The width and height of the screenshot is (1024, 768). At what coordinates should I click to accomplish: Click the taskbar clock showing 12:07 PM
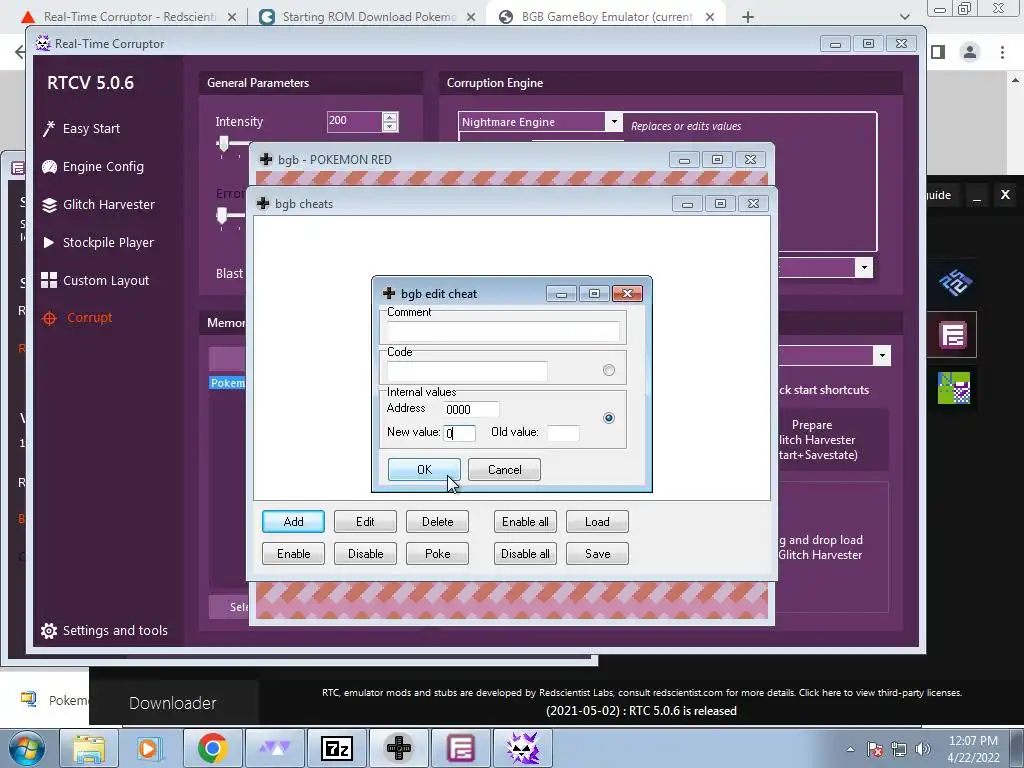[x=973, y=749]
